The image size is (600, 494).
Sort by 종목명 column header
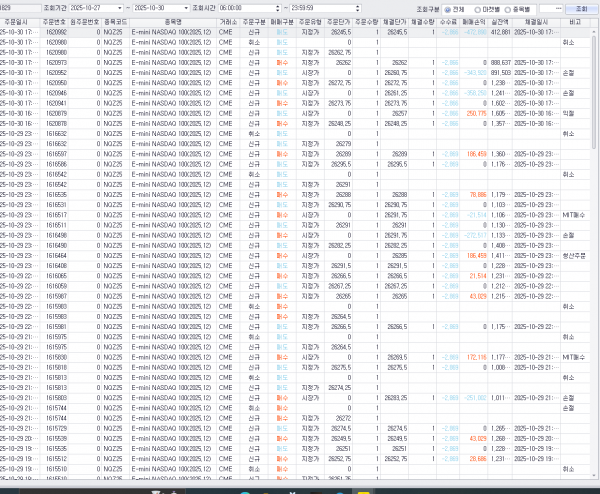(173, 22)
